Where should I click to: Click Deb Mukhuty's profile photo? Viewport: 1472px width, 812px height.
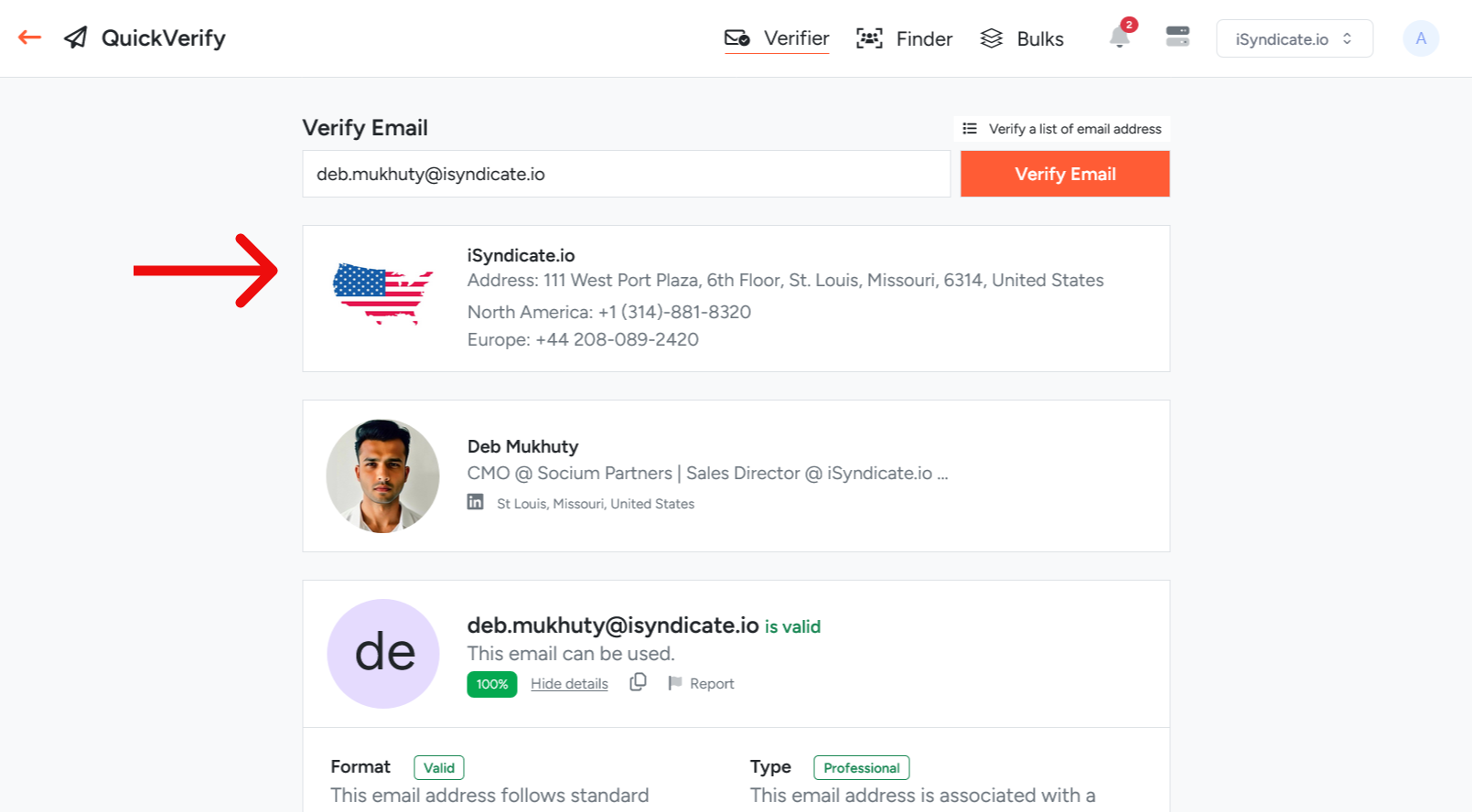tap(382, 475)
